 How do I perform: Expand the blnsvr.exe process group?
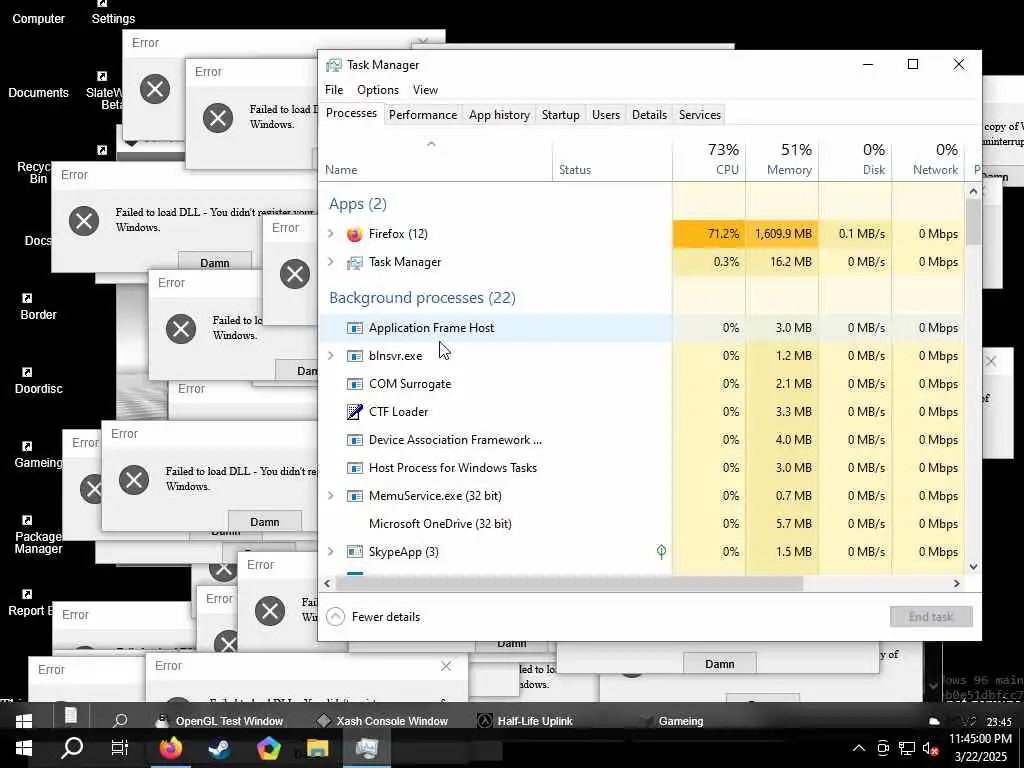coord(330,356)
